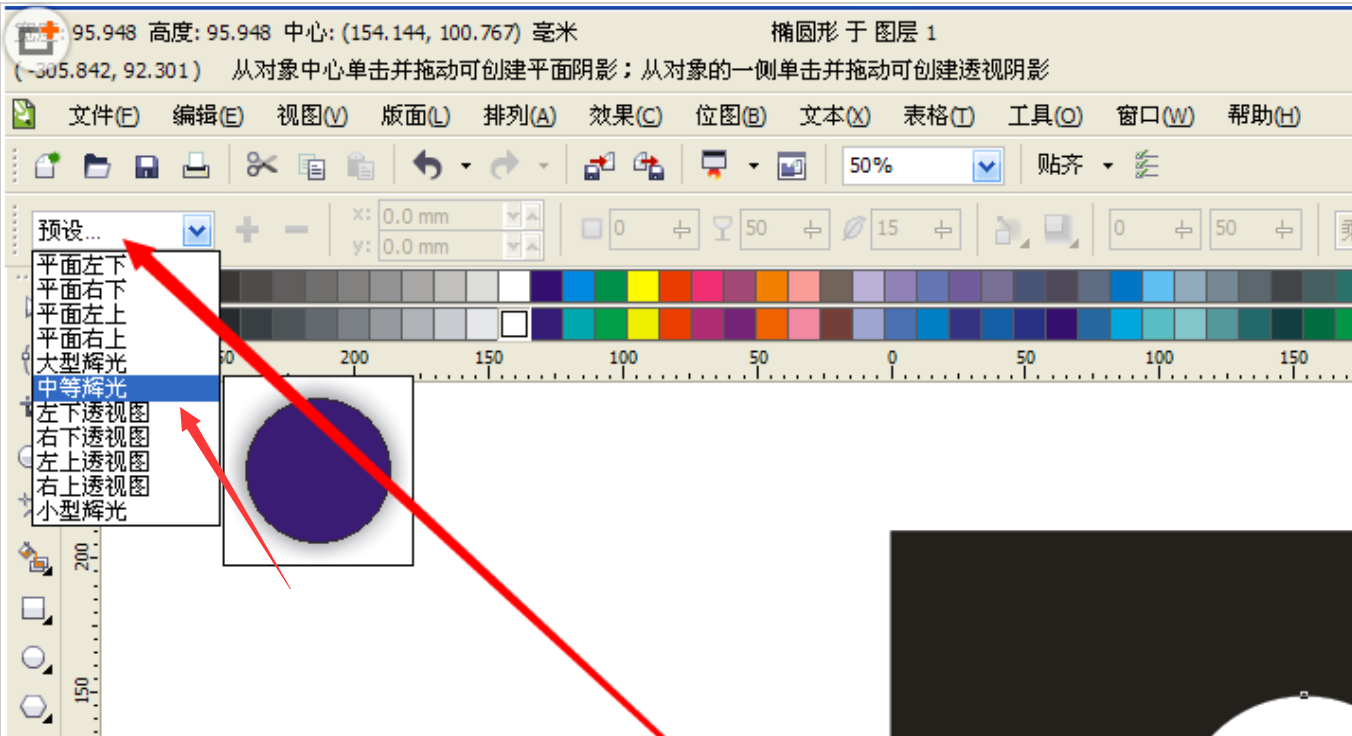Click the Save icon
The width and height of the screenshot is (1352, 736).
(146, 166)
